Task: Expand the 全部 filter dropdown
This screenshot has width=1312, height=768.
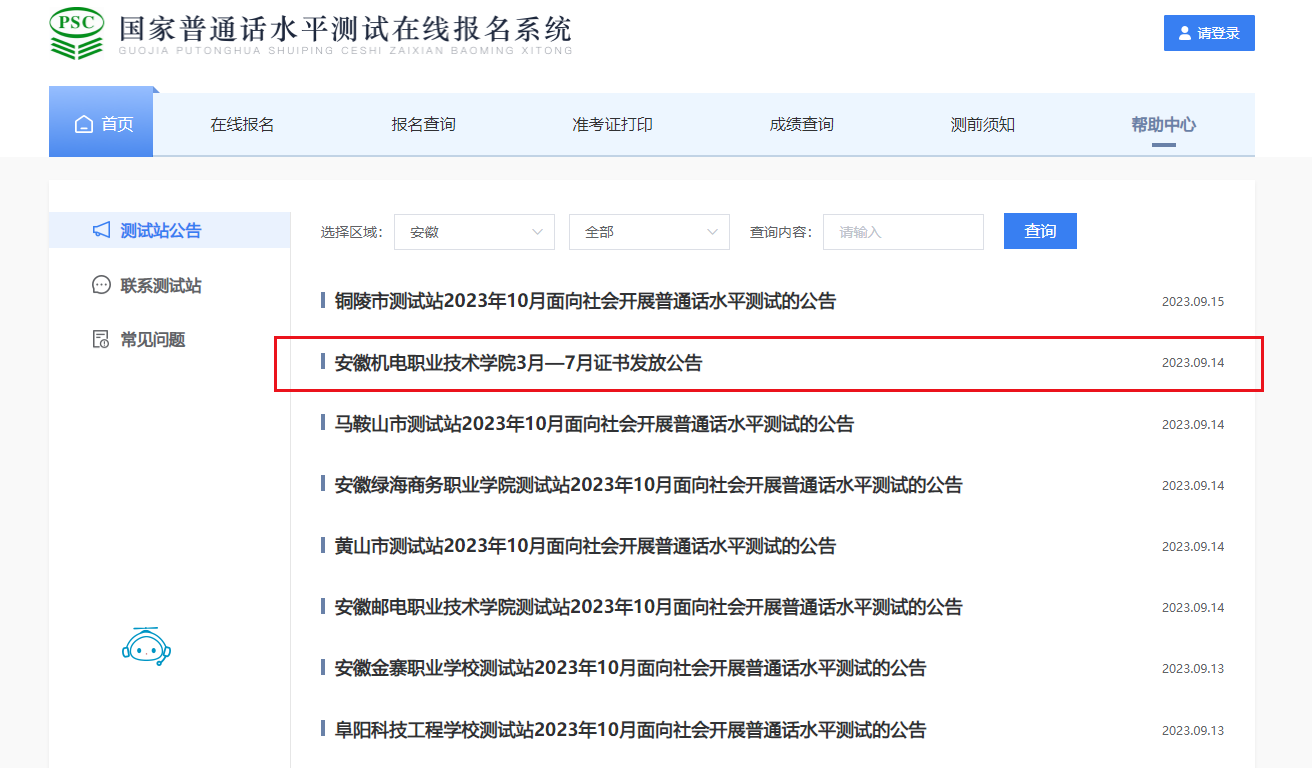Action: coord(649,232)
